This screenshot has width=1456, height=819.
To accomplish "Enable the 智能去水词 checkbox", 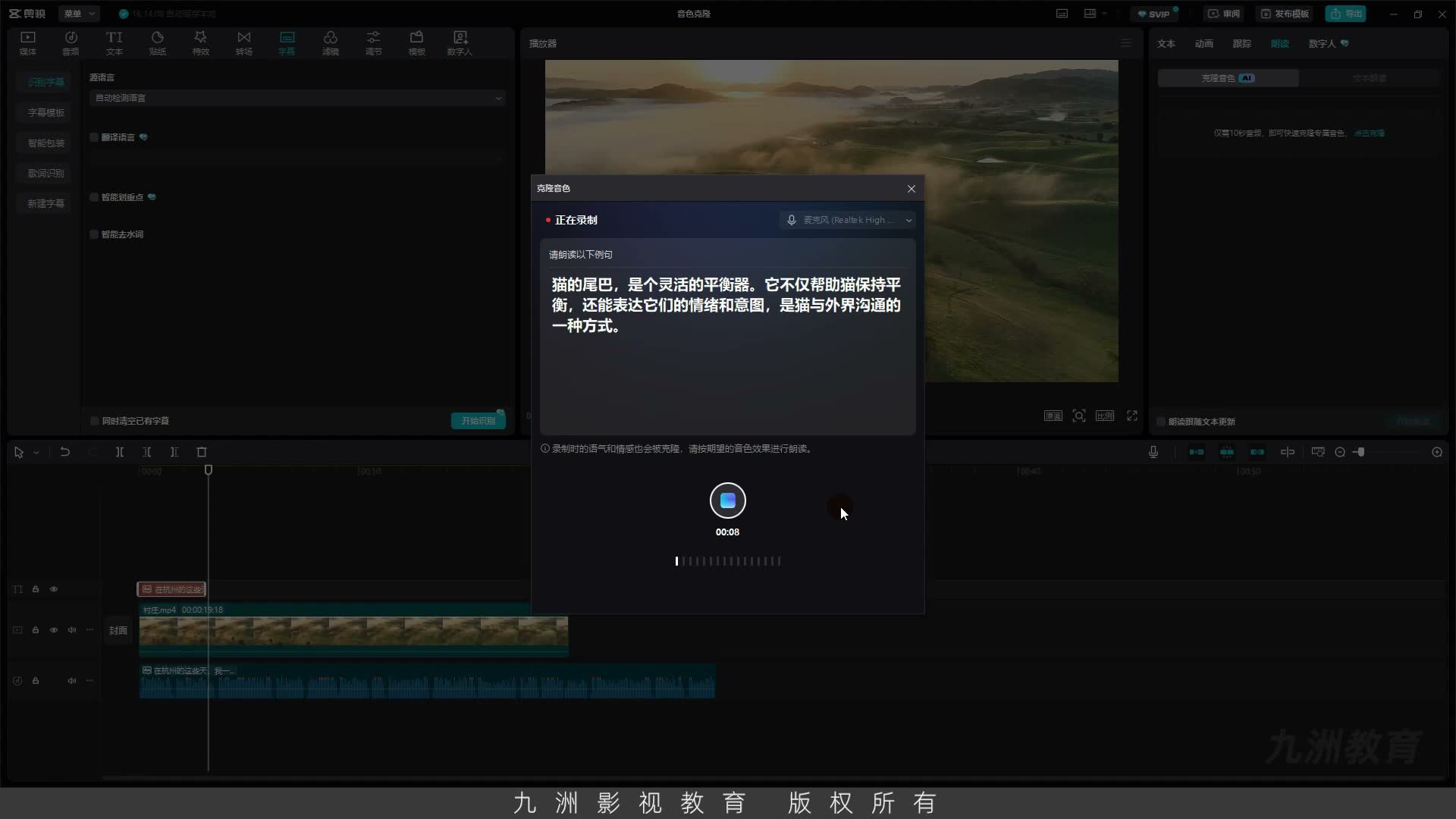I will click(94, 234).
